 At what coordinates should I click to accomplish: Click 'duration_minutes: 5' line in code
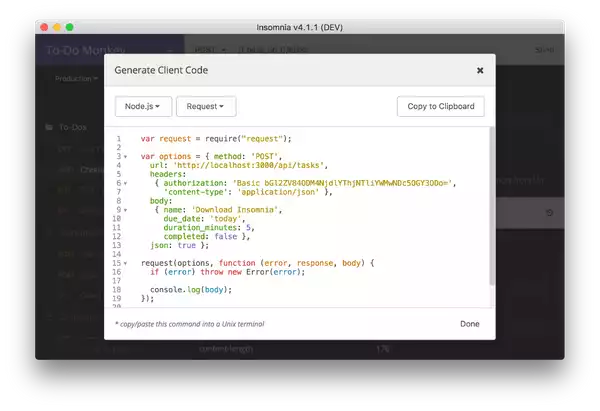(209, 228)
